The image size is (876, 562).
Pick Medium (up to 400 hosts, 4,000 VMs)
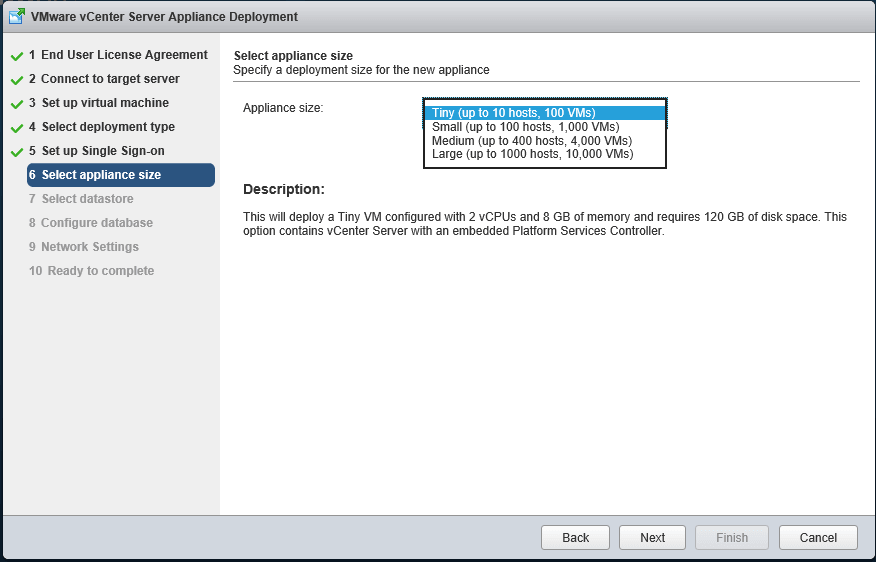click(x=545, y=141)
